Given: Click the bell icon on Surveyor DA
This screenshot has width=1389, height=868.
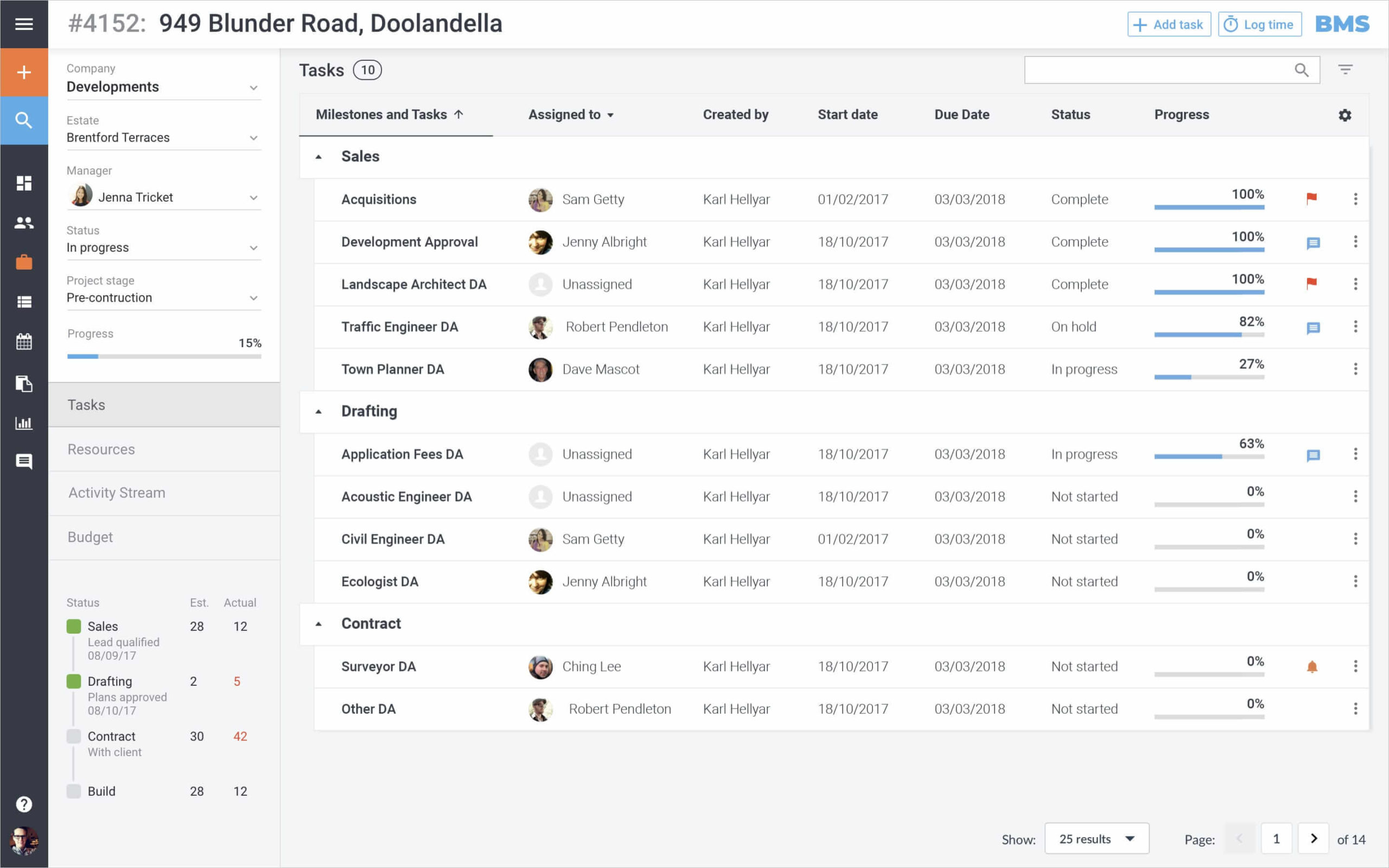Looking at the screenshot, I should coord(1311,667).
